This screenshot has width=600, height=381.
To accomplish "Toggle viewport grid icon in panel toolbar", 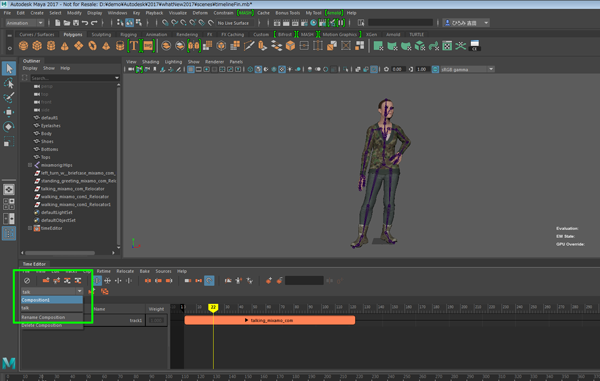I will click(191, 69).
